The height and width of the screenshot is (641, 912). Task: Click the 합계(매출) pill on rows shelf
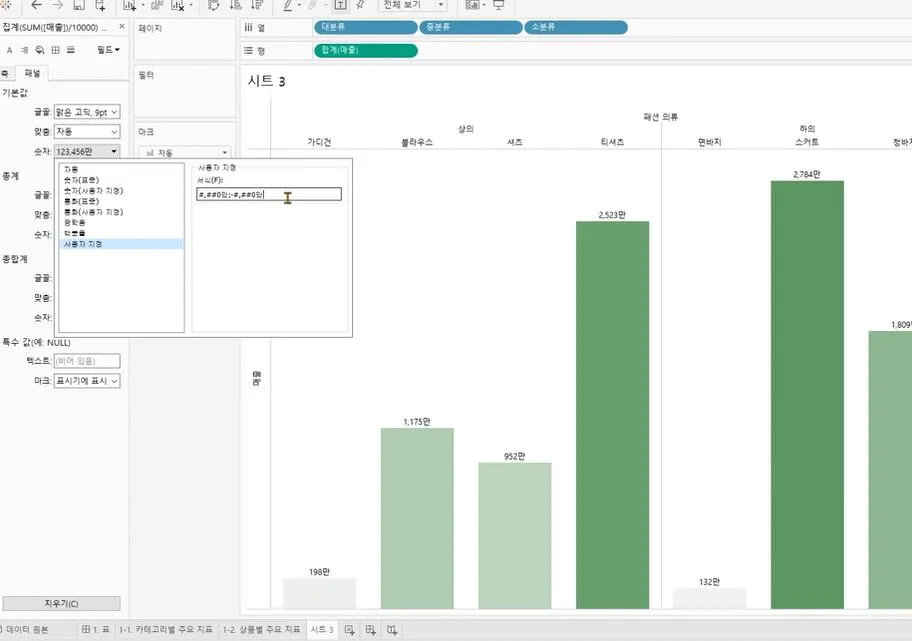point(365,51)
